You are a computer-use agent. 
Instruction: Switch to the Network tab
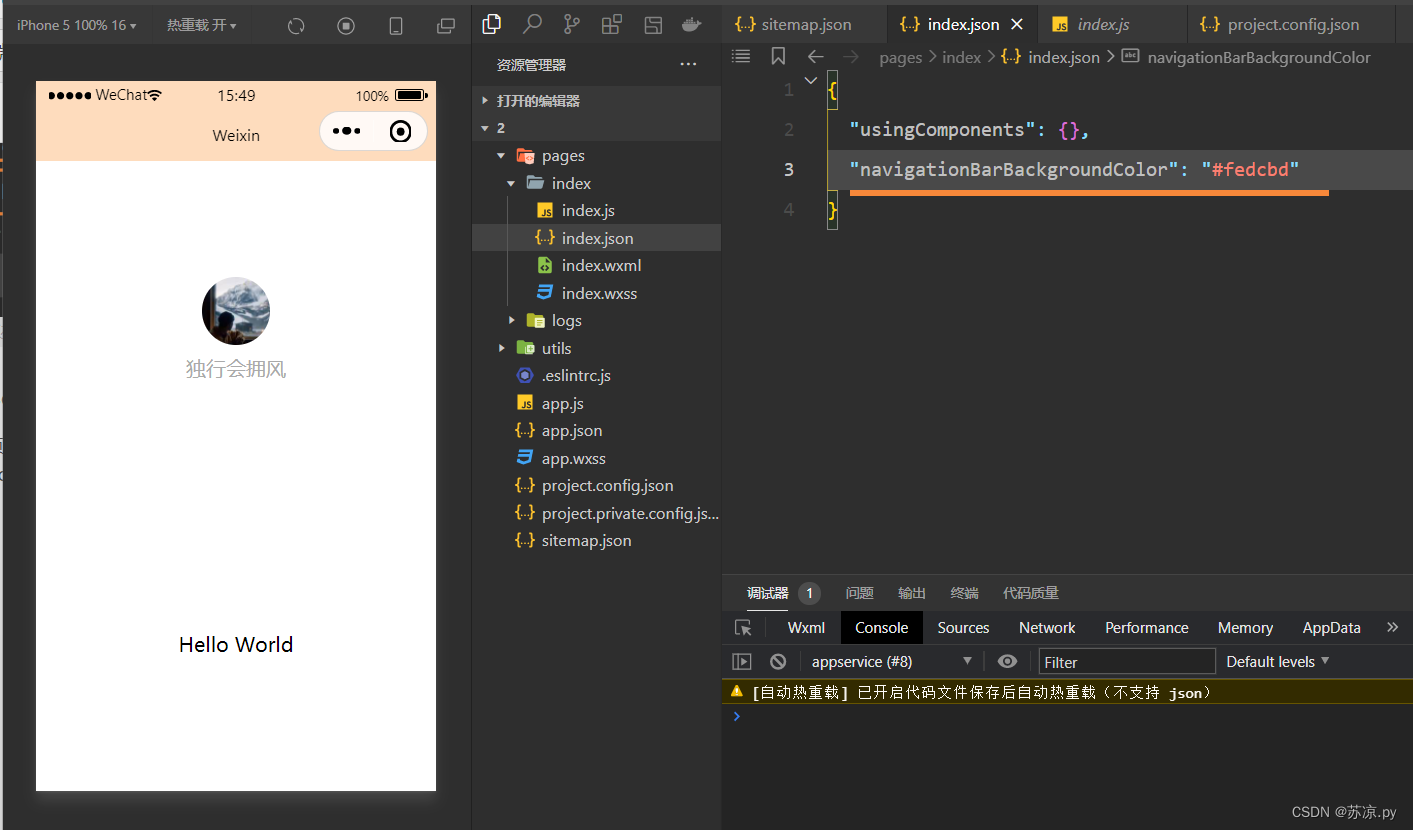tap(1046, 628)
